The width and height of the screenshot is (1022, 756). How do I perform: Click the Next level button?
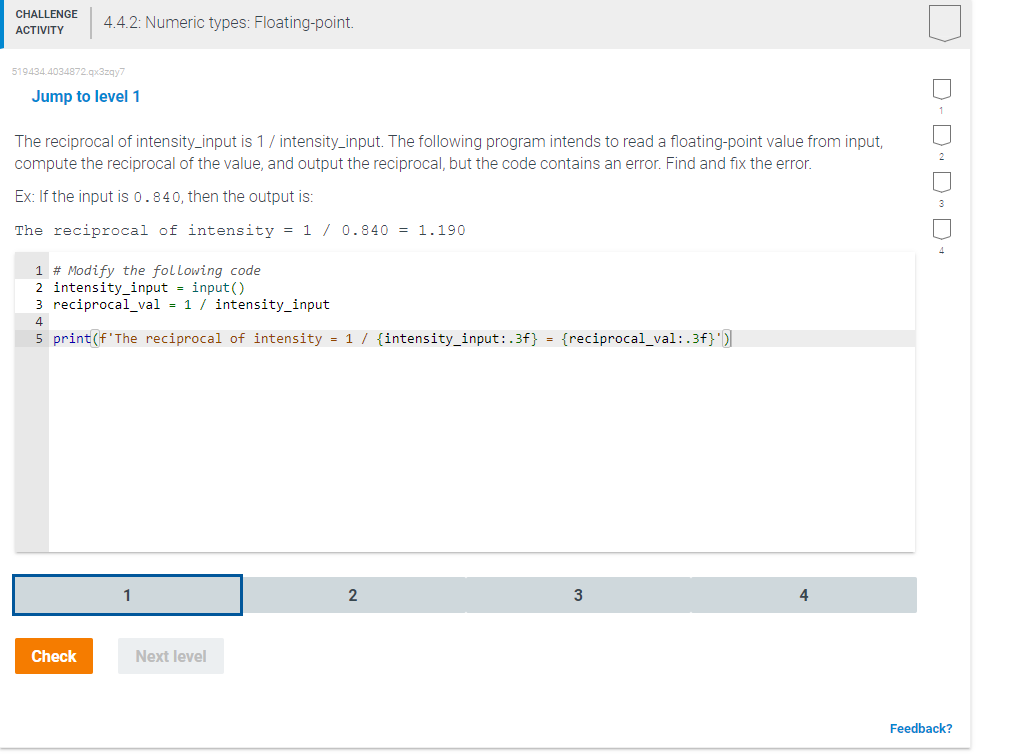coord(170,656)
